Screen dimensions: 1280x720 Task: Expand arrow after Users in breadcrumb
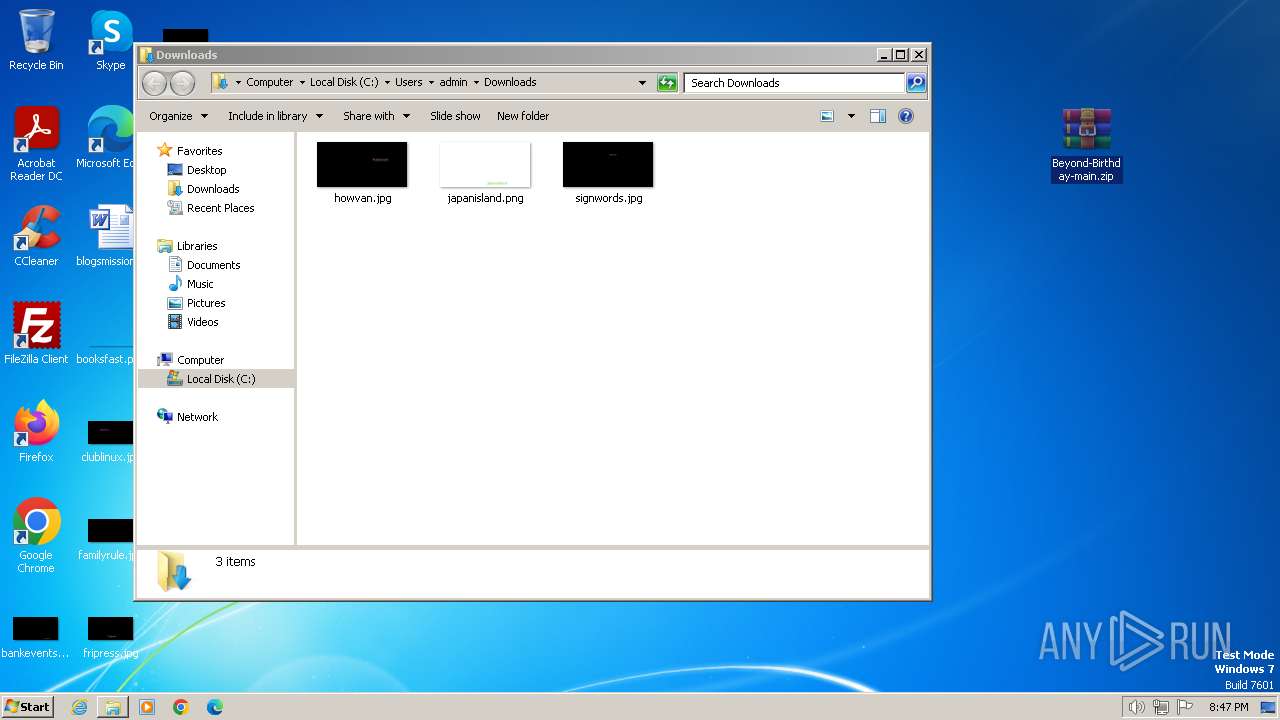pos(431,83)
